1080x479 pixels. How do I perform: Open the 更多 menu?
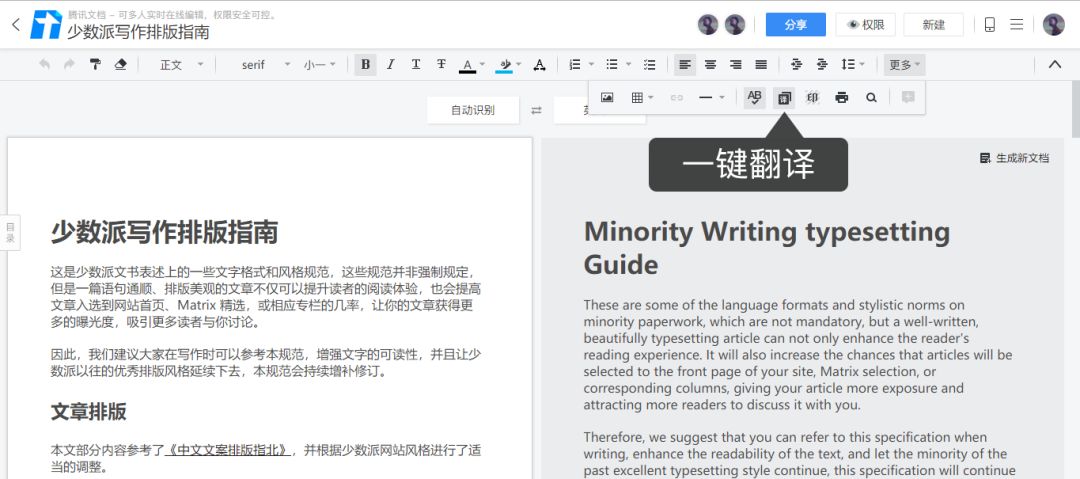(x=904, y=65)
